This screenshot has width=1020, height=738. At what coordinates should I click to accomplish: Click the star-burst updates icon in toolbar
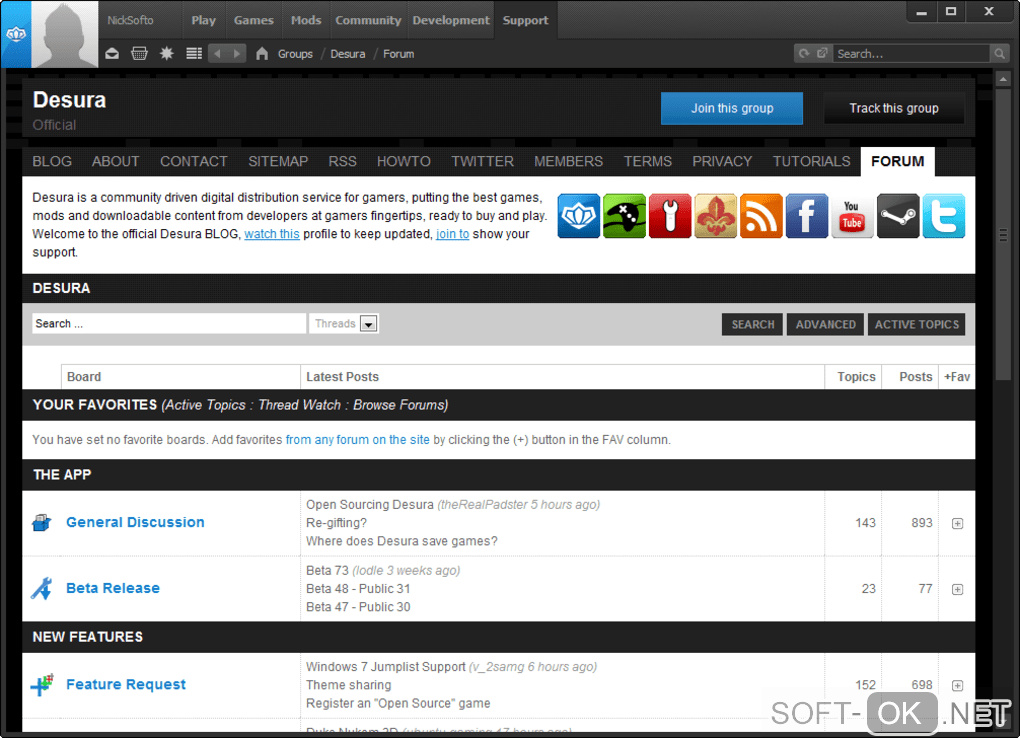pos(167,53)
